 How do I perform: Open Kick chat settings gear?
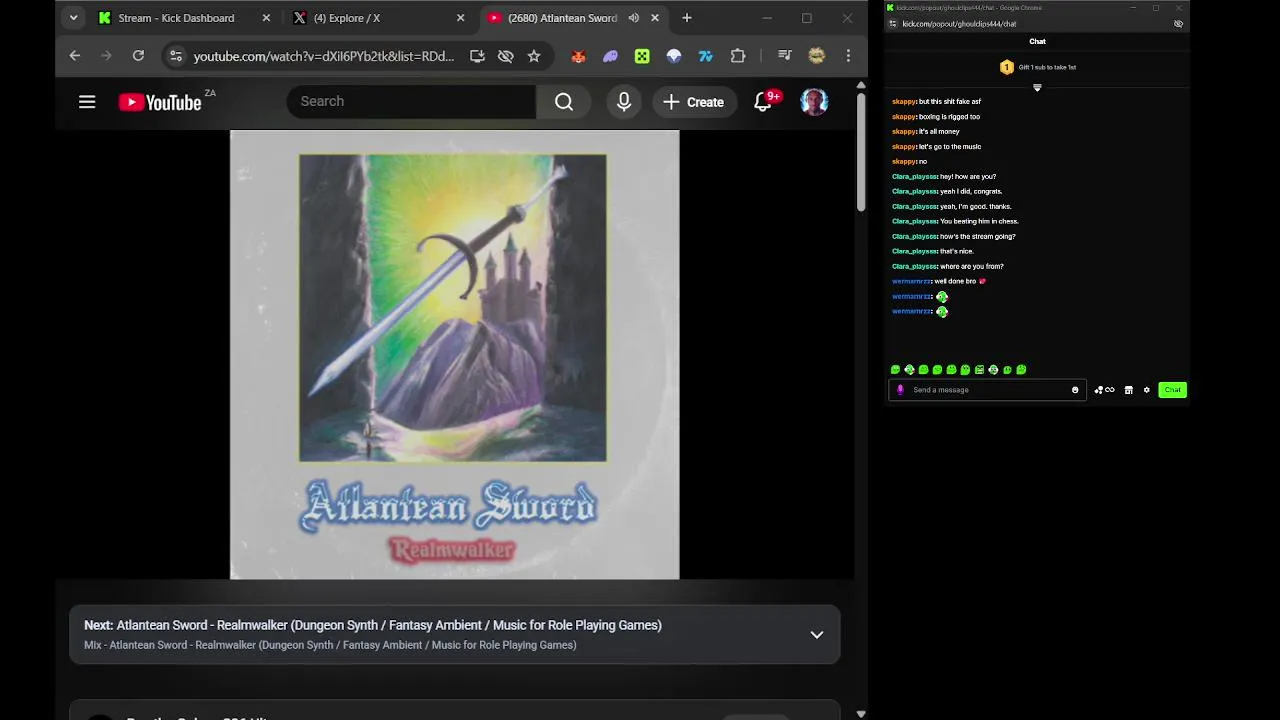click(1147, 390)
